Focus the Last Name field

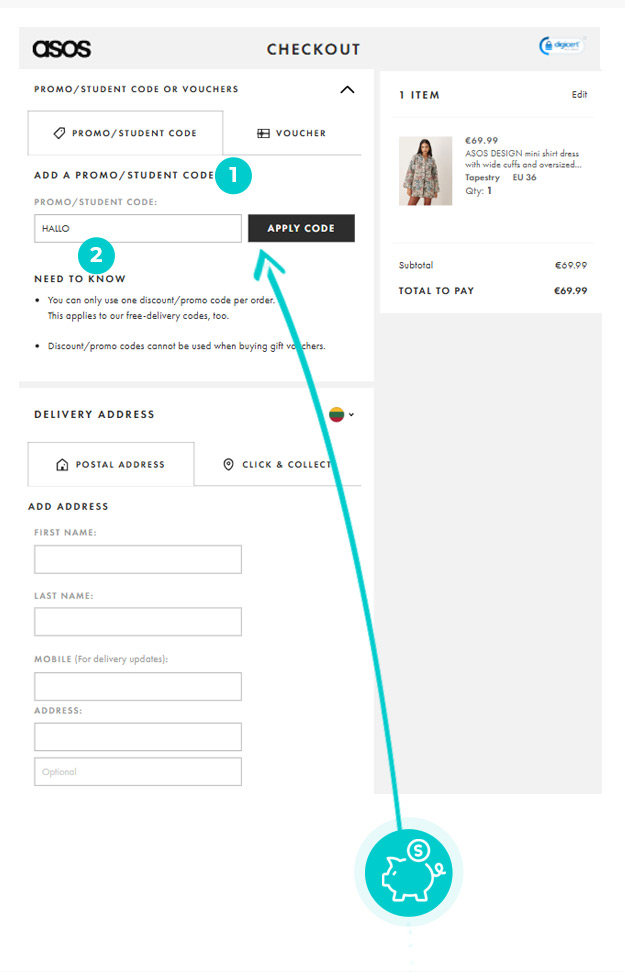pos(138,622)
